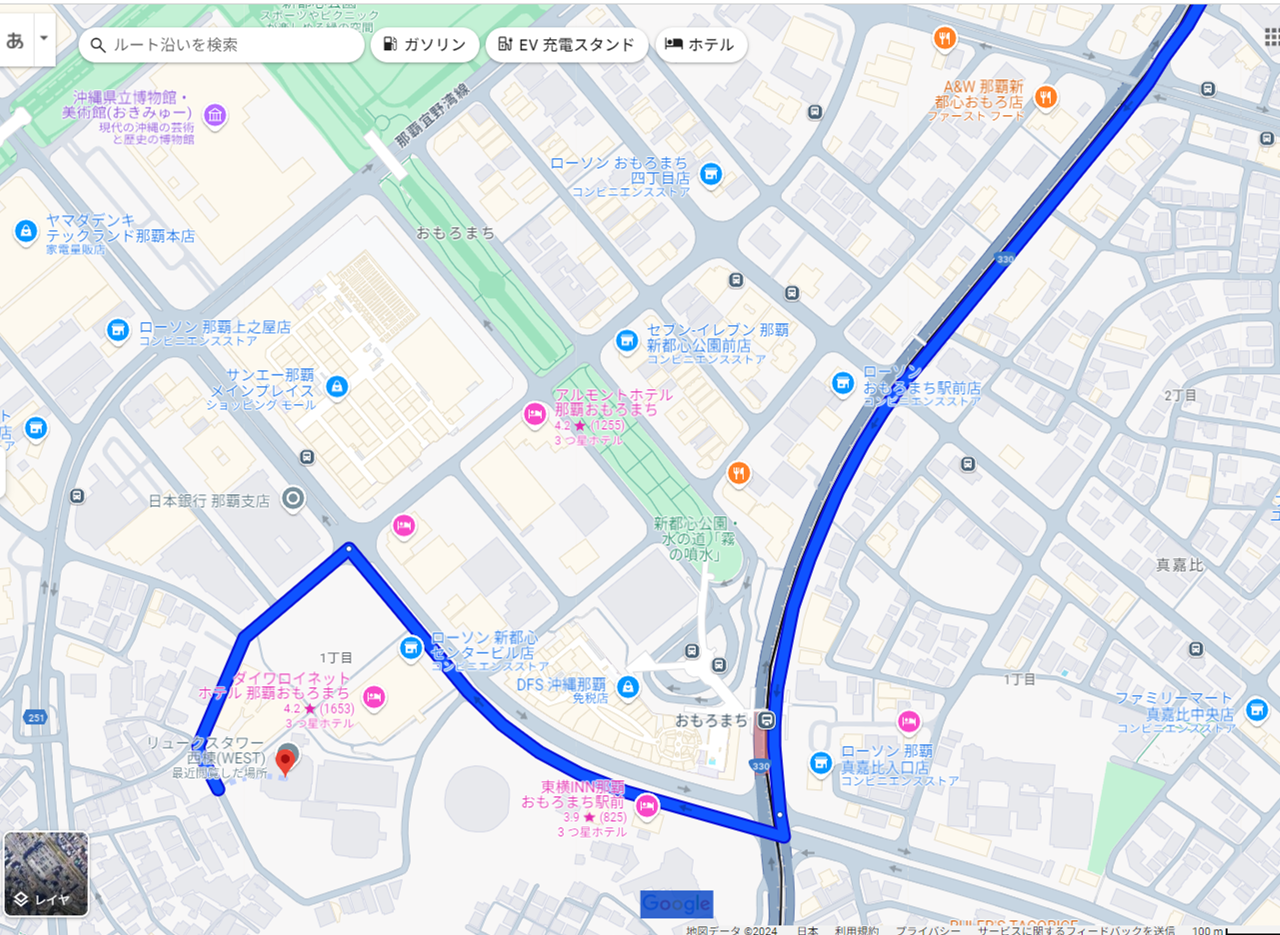Click the Daiwa Roynet Hotel pin
The width and height of the screenshot is (1280, 935).
[x=374, y=697]
